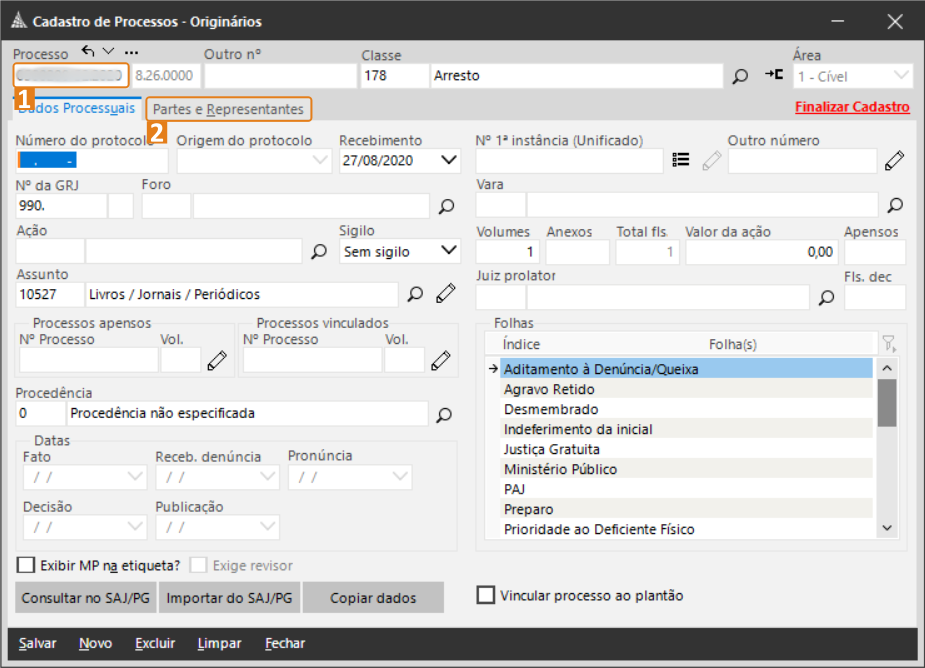Search Ação with the magnifier icon
The image size is (925, 668).
click(319, 251)
